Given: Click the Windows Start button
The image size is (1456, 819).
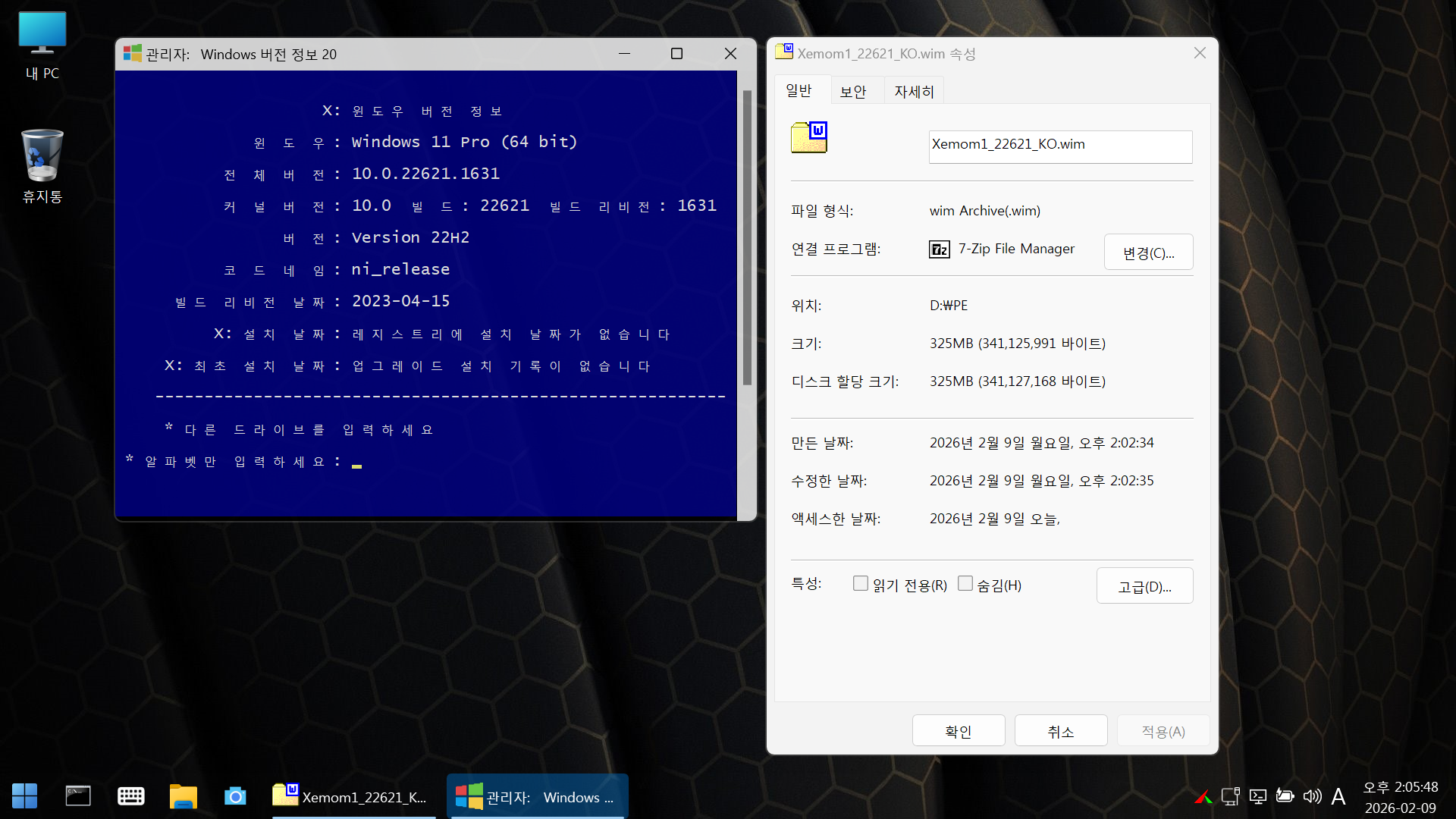Looking at the screenshot, I should click(x=24, y=796).
